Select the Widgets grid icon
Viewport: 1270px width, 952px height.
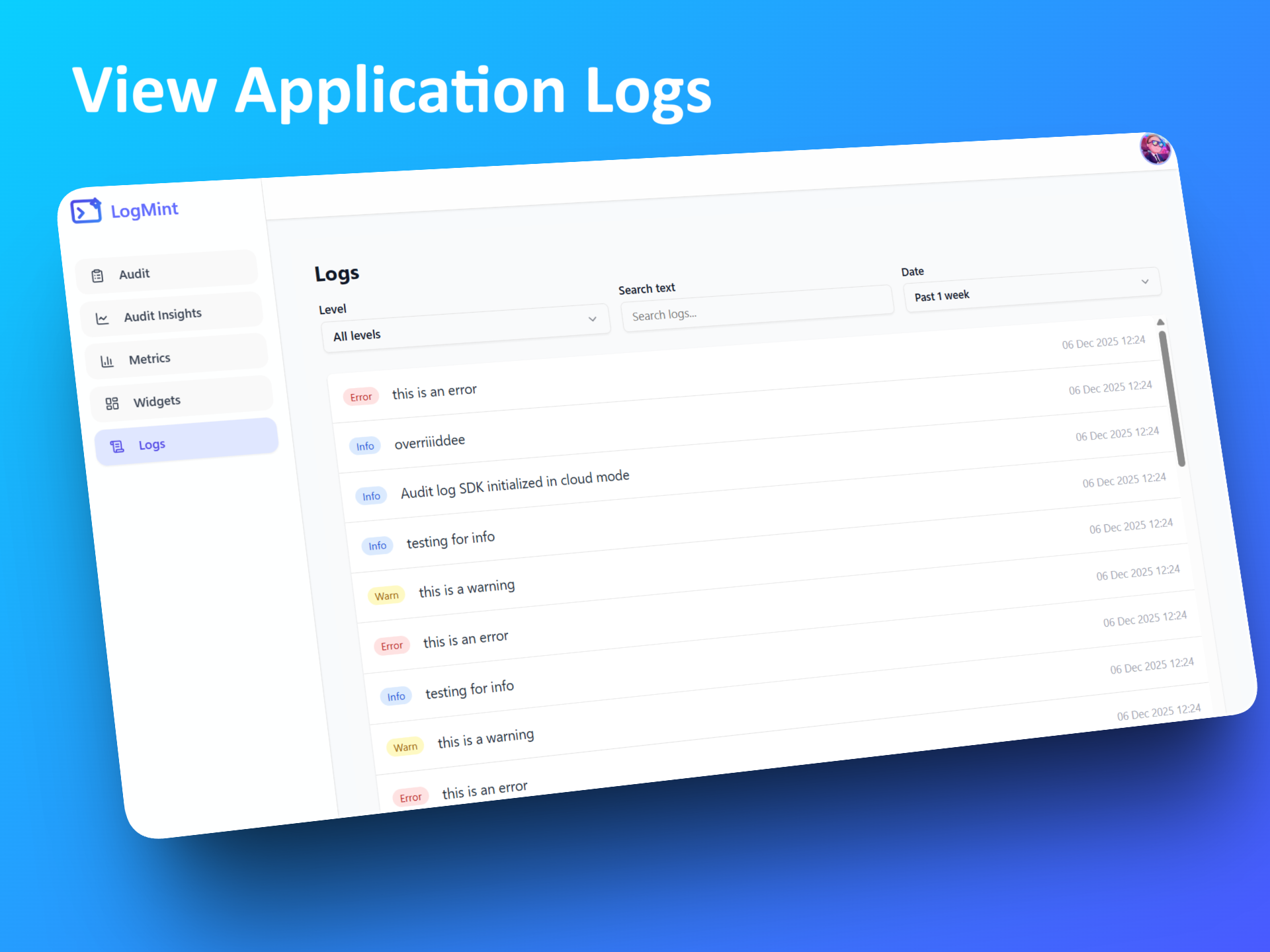point(112,403)
